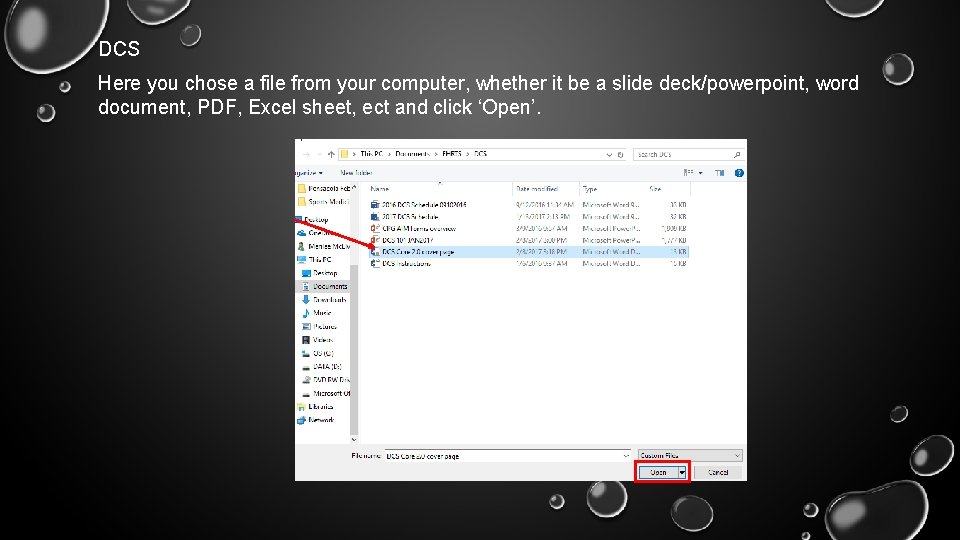Screen dimensions: 960x540
Task: Click the Word icon of DCS Instructions
Action: [375, 263]
